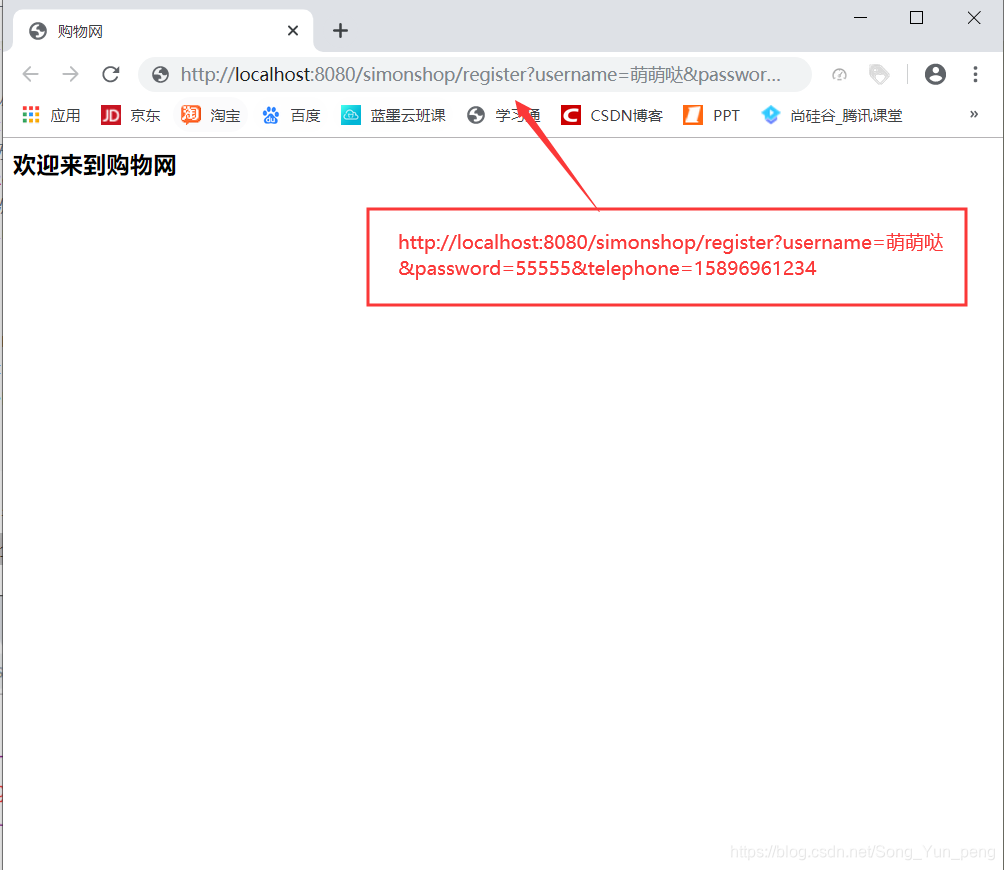Open the 蓝墨云班课 bookmark

(393, 115)
